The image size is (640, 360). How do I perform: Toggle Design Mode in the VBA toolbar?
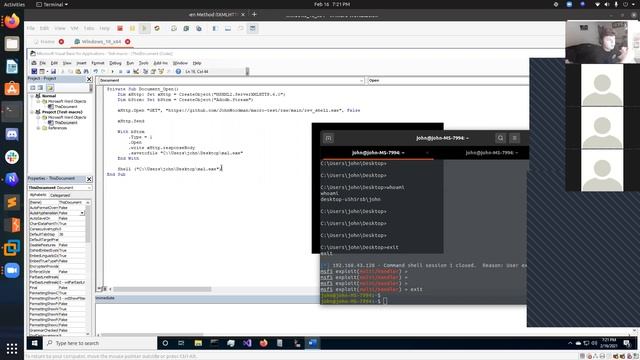point(136,71)
